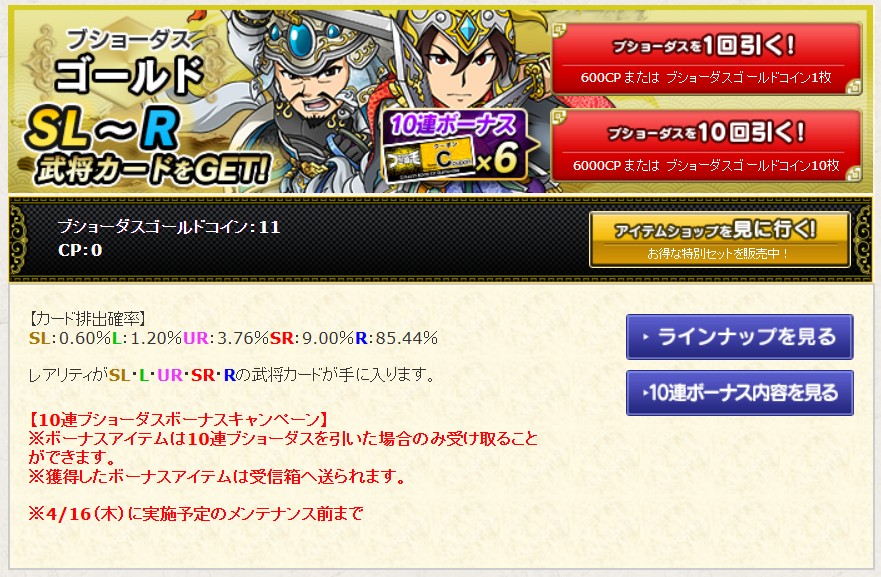The height and width of the screenshot is (577, 881).
Task: Click the purple UR rarity rate label
Action: coord(196,338)
